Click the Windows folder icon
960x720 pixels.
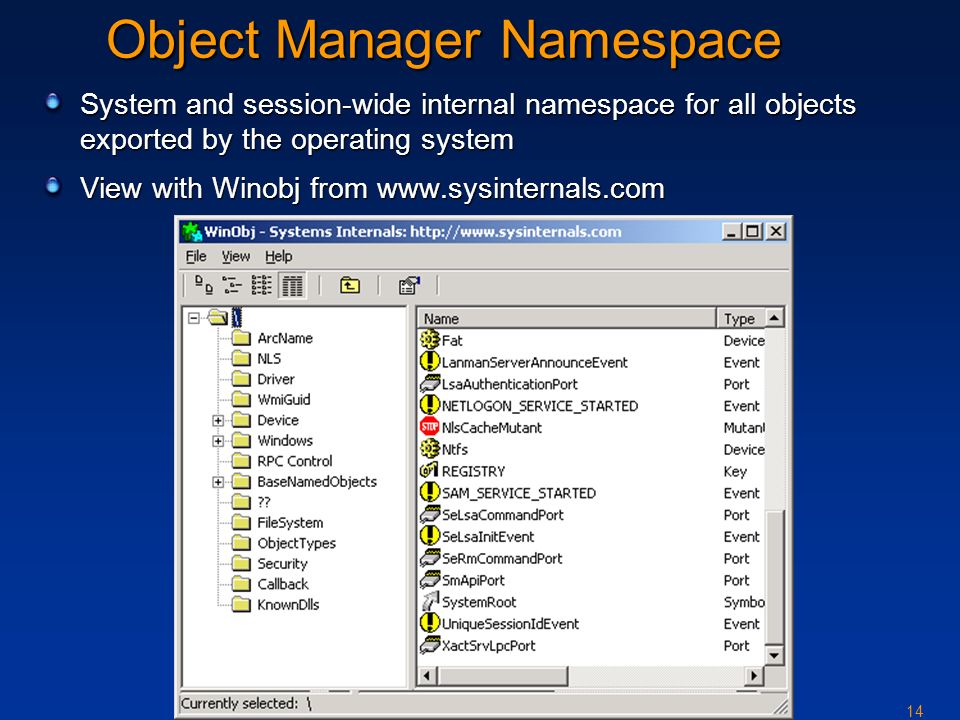click(x=241, y=441)
